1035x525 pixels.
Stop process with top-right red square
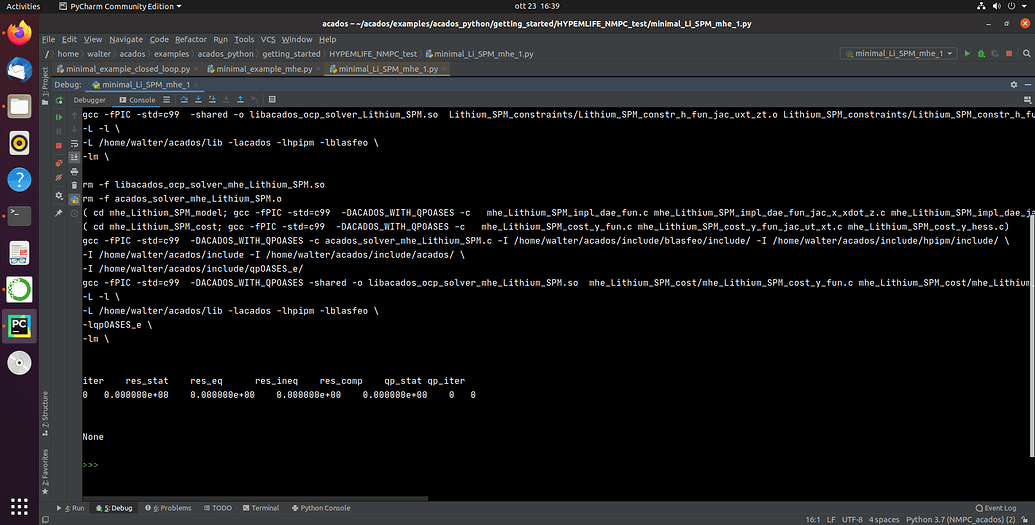pos(1009,53)
